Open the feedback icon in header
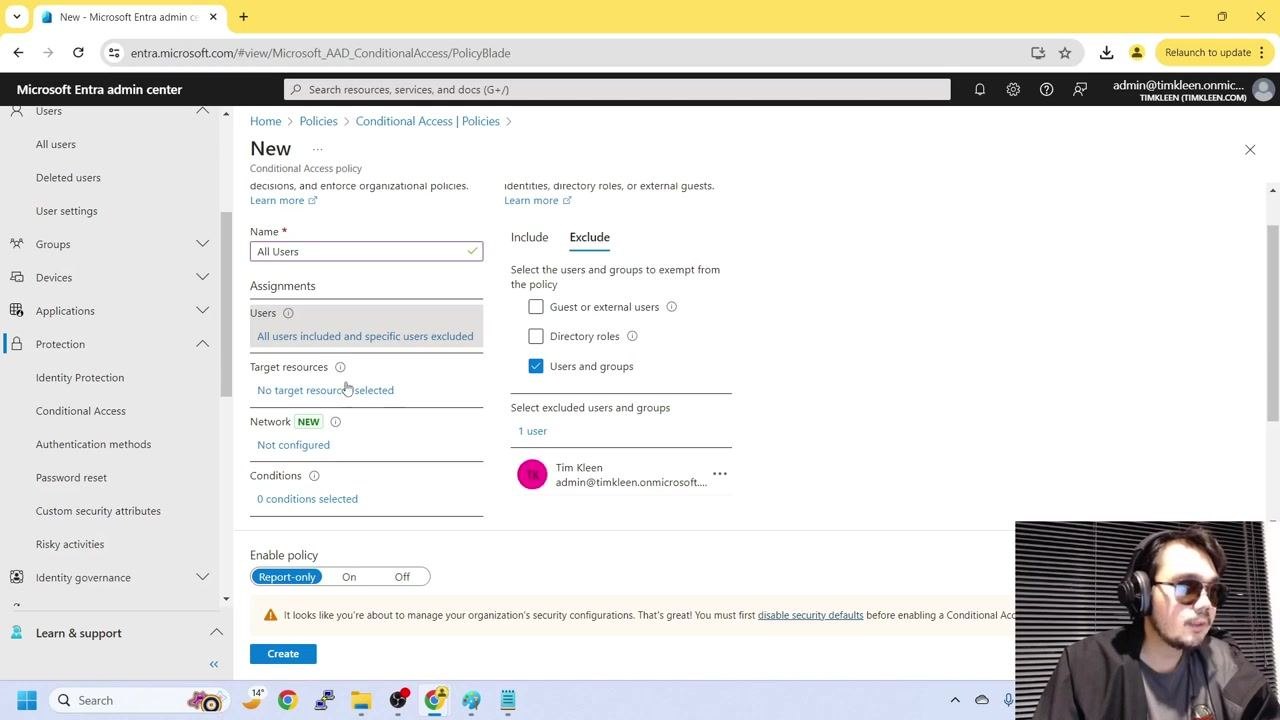The image size is (1280, 720). coord(1080,89)
